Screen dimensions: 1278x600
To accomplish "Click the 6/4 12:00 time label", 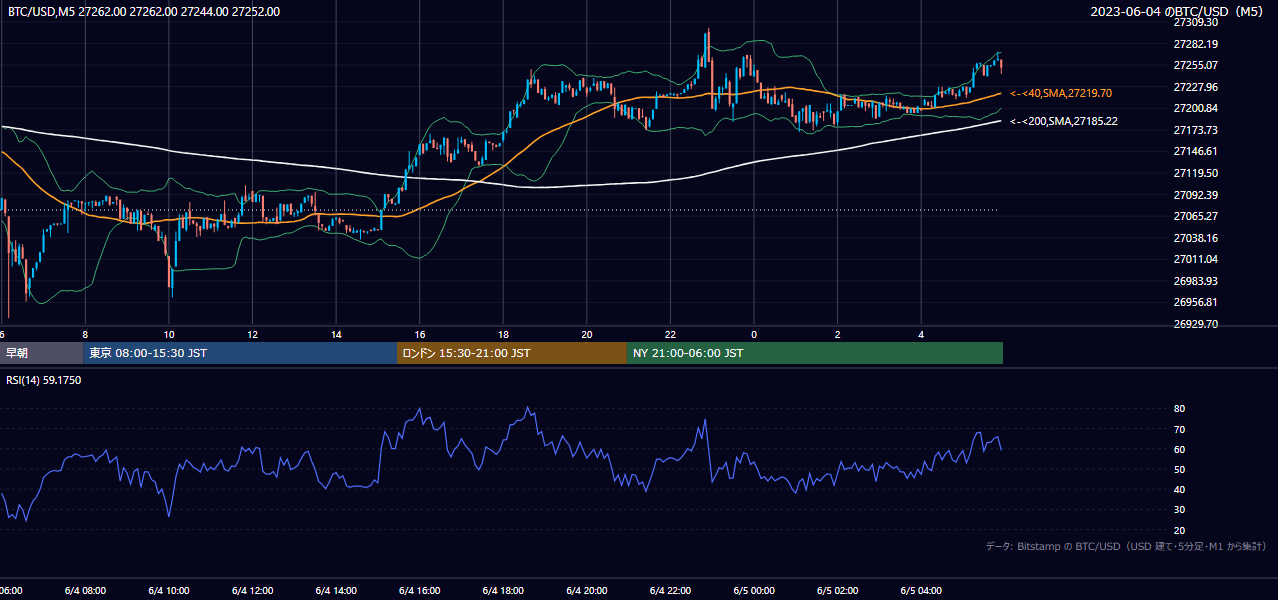I will click(252, 591).
